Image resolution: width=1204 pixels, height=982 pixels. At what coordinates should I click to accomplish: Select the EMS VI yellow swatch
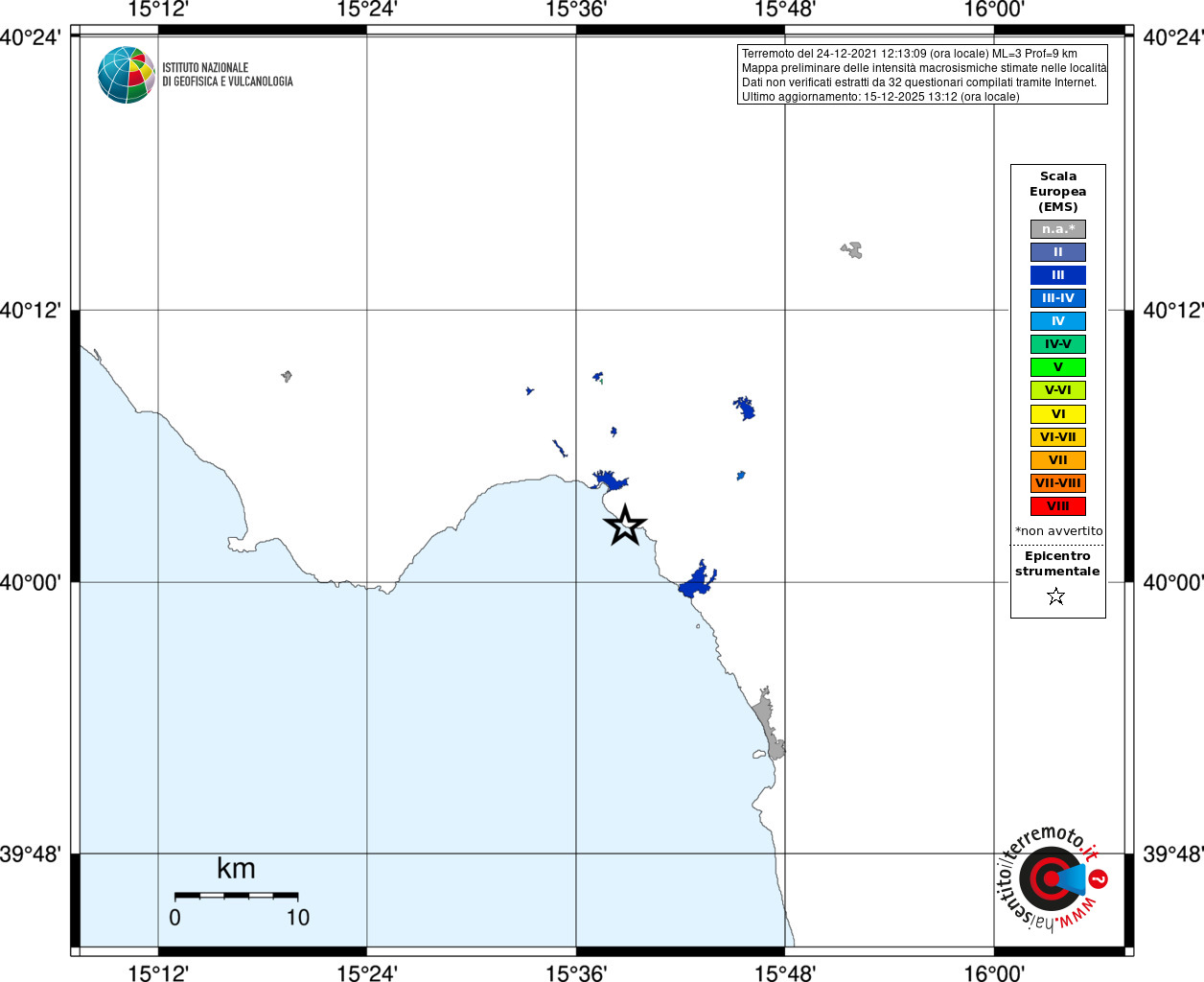(1058, 414)
